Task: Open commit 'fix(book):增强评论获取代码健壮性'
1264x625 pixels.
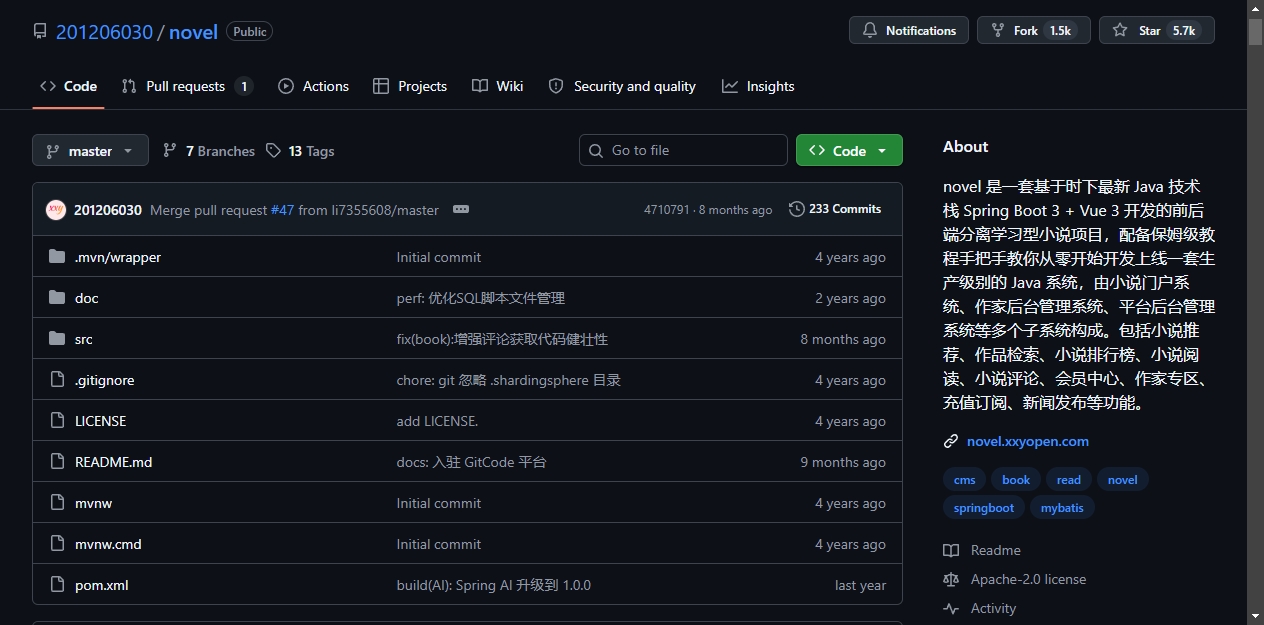Action: tap(502, 339)
